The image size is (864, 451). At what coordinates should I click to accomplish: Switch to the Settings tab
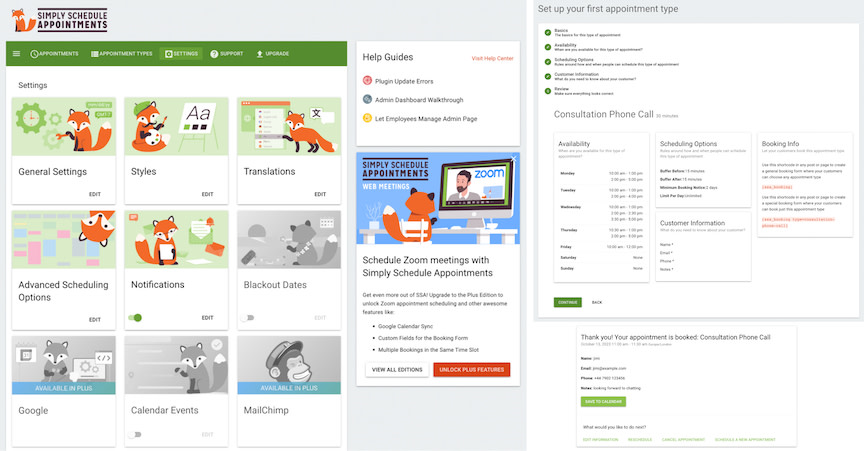coord(181,53)
